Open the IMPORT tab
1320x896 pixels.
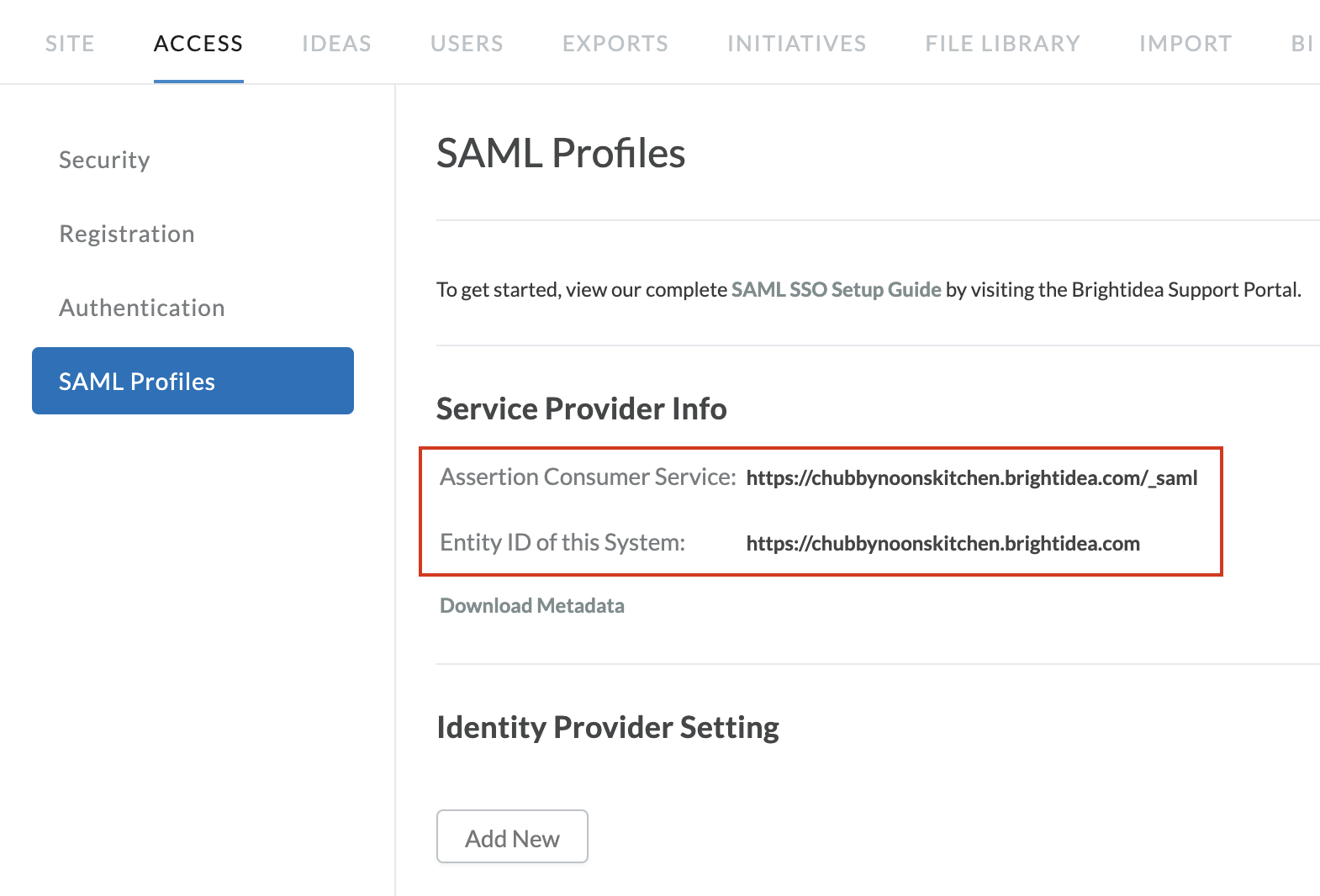coord(1185,44)
